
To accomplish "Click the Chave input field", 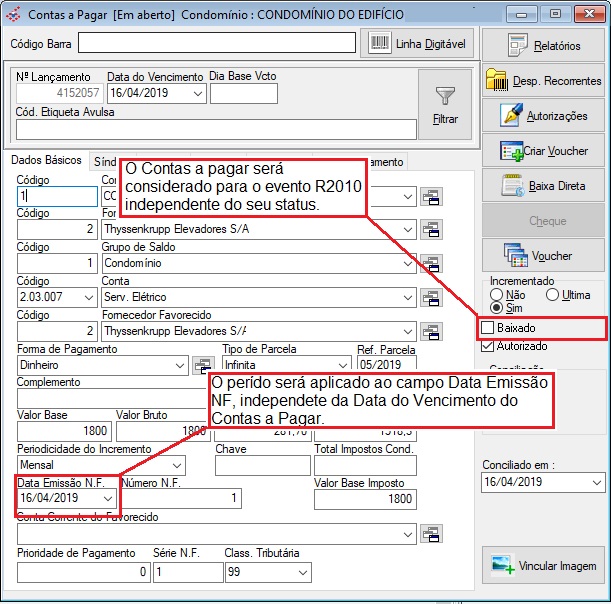I will point(263,466).
